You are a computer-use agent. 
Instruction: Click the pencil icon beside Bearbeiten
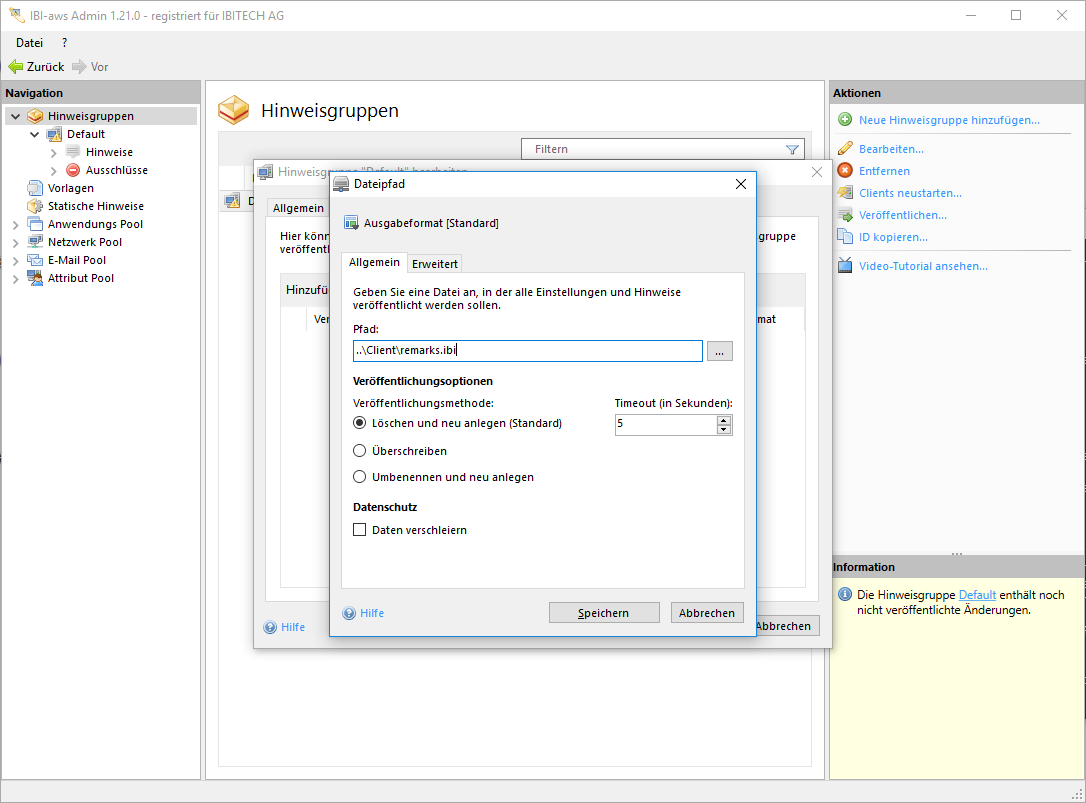pyautogui.click(x=845, y=149)
